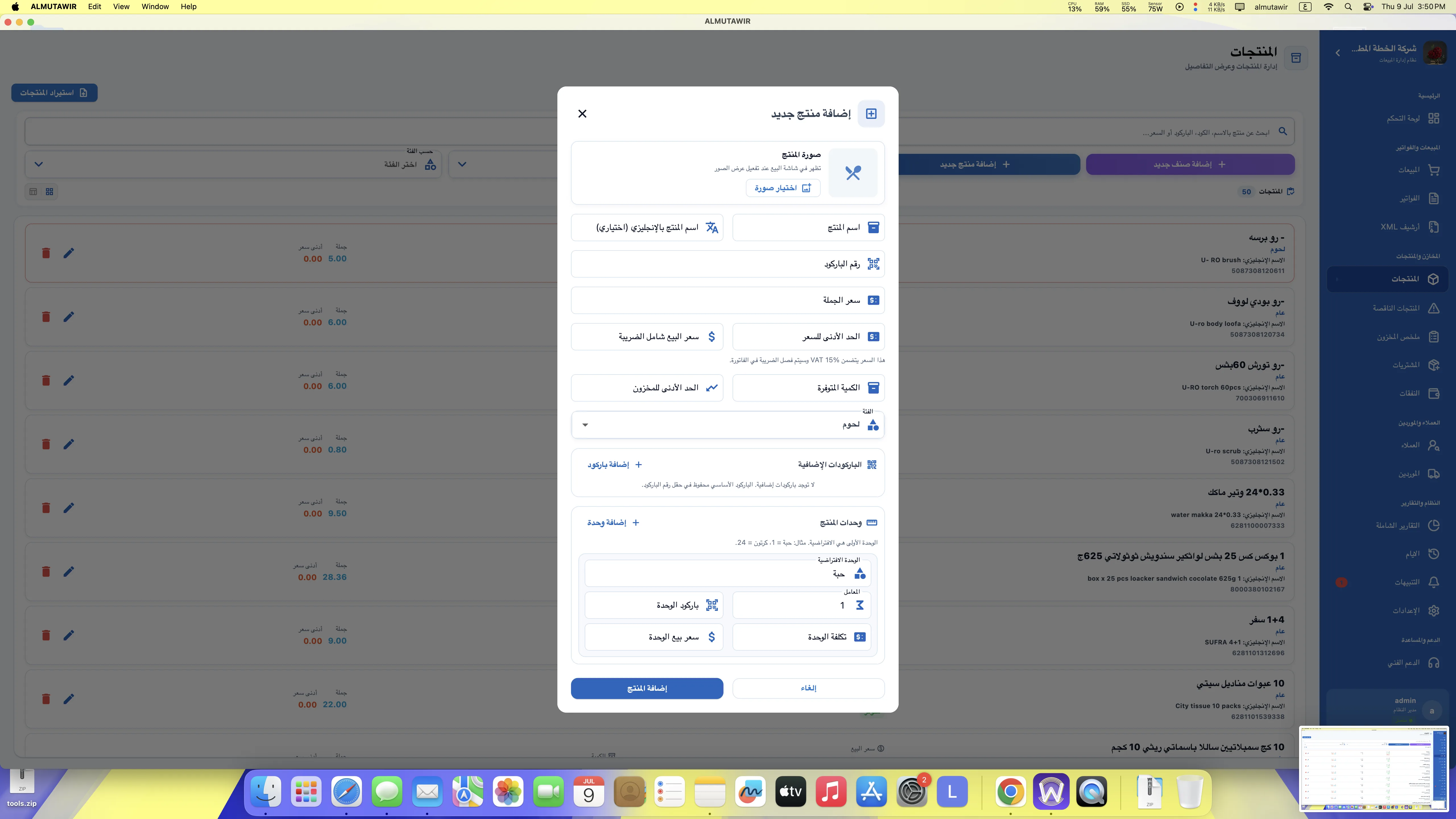Open the الفئة dropdown showing لحوم
Screen dimensions: 1456x819
tap(727, 425)
